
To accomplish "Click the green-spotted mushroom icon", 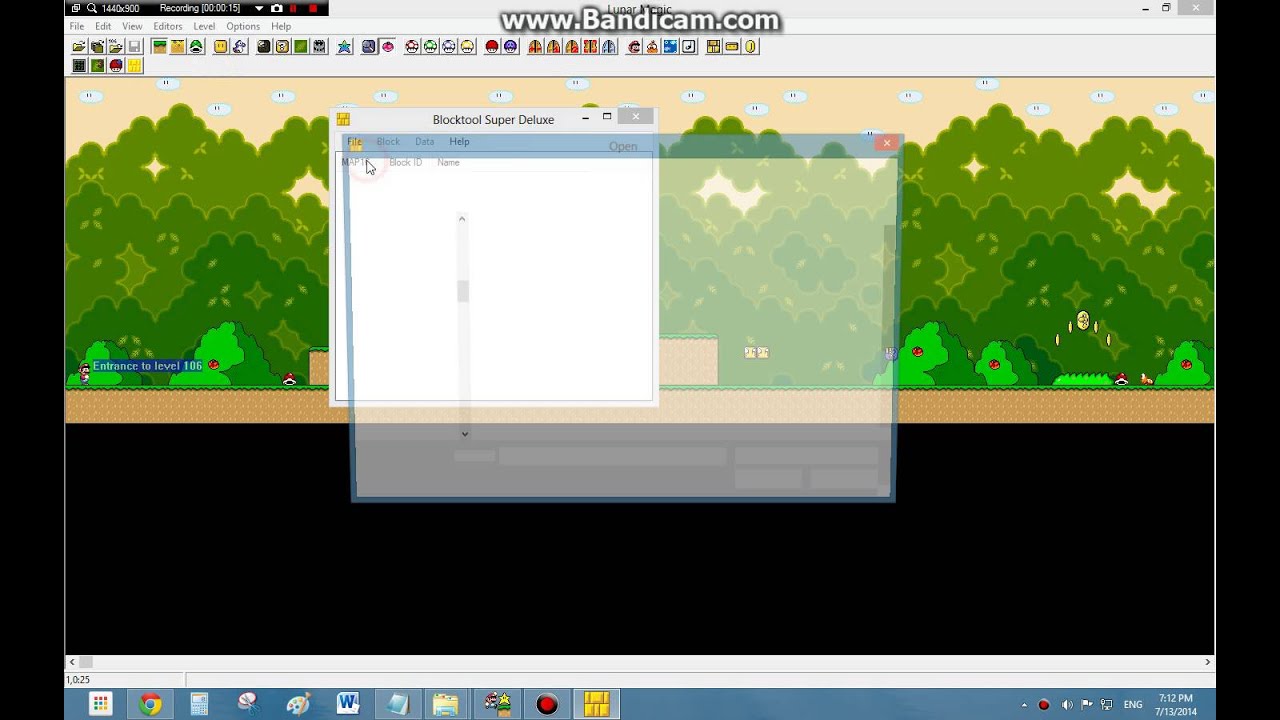I will 430,46.
